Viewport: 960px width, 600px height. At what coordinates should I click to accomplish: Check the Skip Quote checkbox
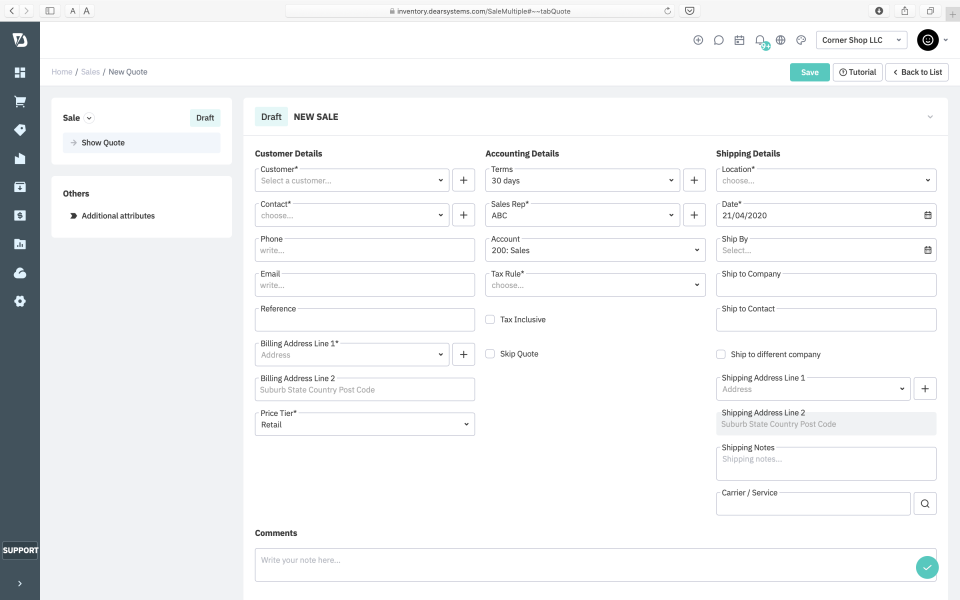click(490, 354)
